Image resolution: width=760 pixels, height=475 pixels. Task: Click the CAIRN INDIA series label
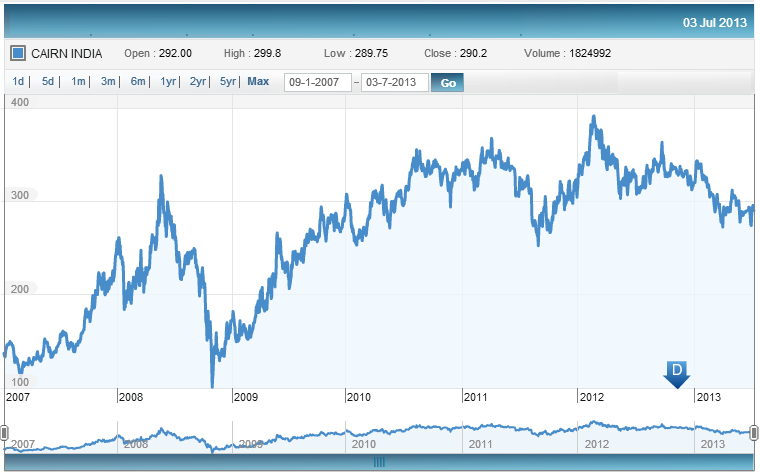67,53
